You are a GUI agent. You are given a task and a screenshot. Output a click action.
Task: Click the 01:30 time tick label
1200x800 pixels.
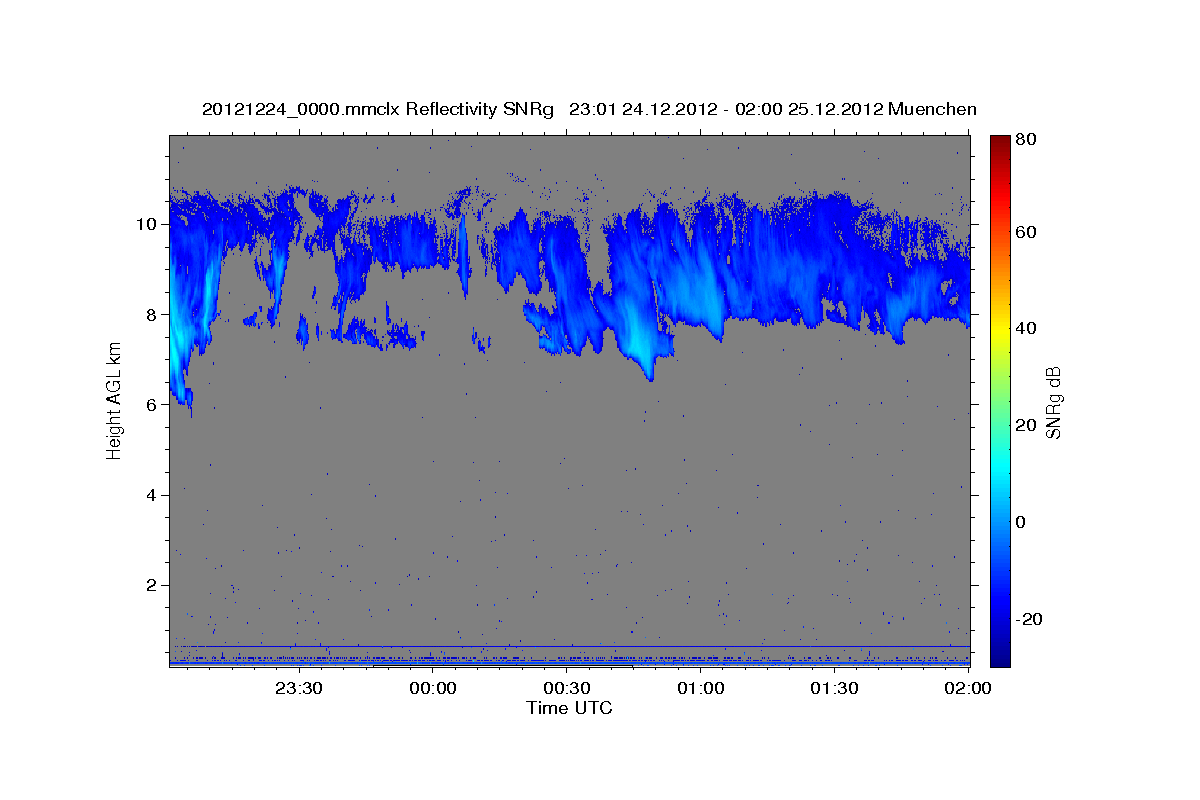click(835, 688)
